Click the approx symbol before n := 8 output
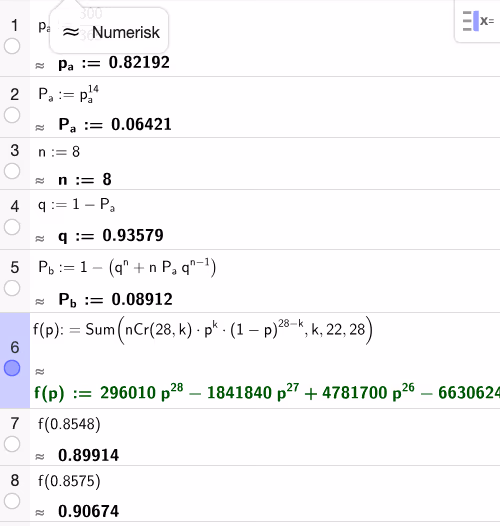This screenshot has height=526, width=500. click(40, 181)
